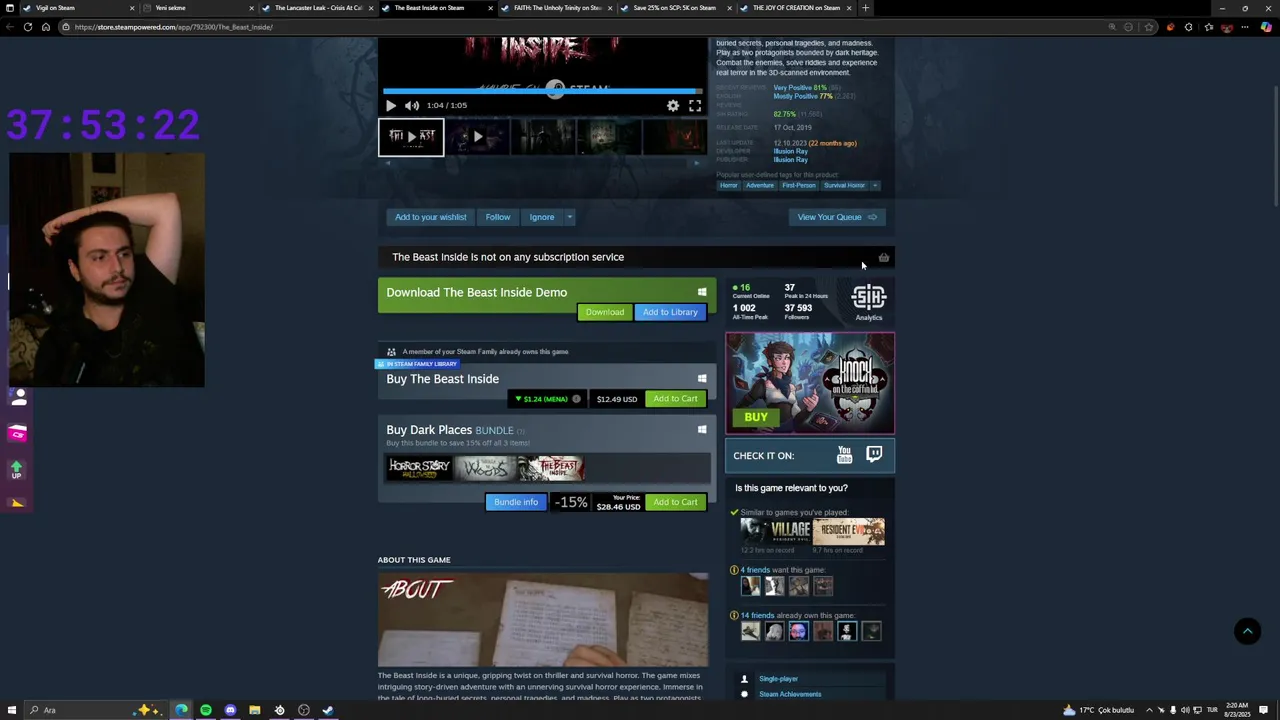Open Windows Start menu
Screen dimensions: 1280x720
11,710
